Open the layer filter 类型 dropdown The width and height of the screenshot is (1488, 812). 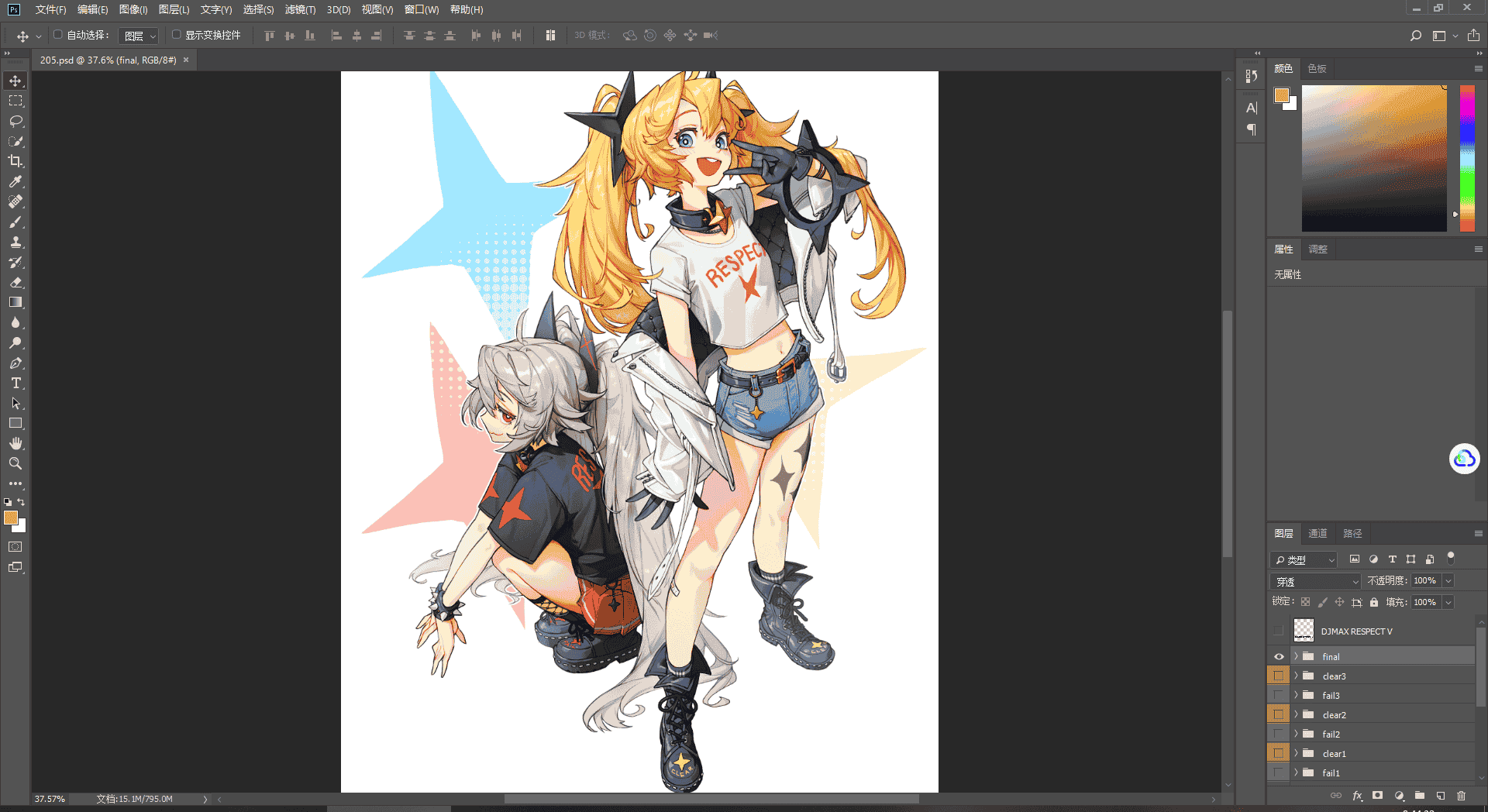[1304, 559]
